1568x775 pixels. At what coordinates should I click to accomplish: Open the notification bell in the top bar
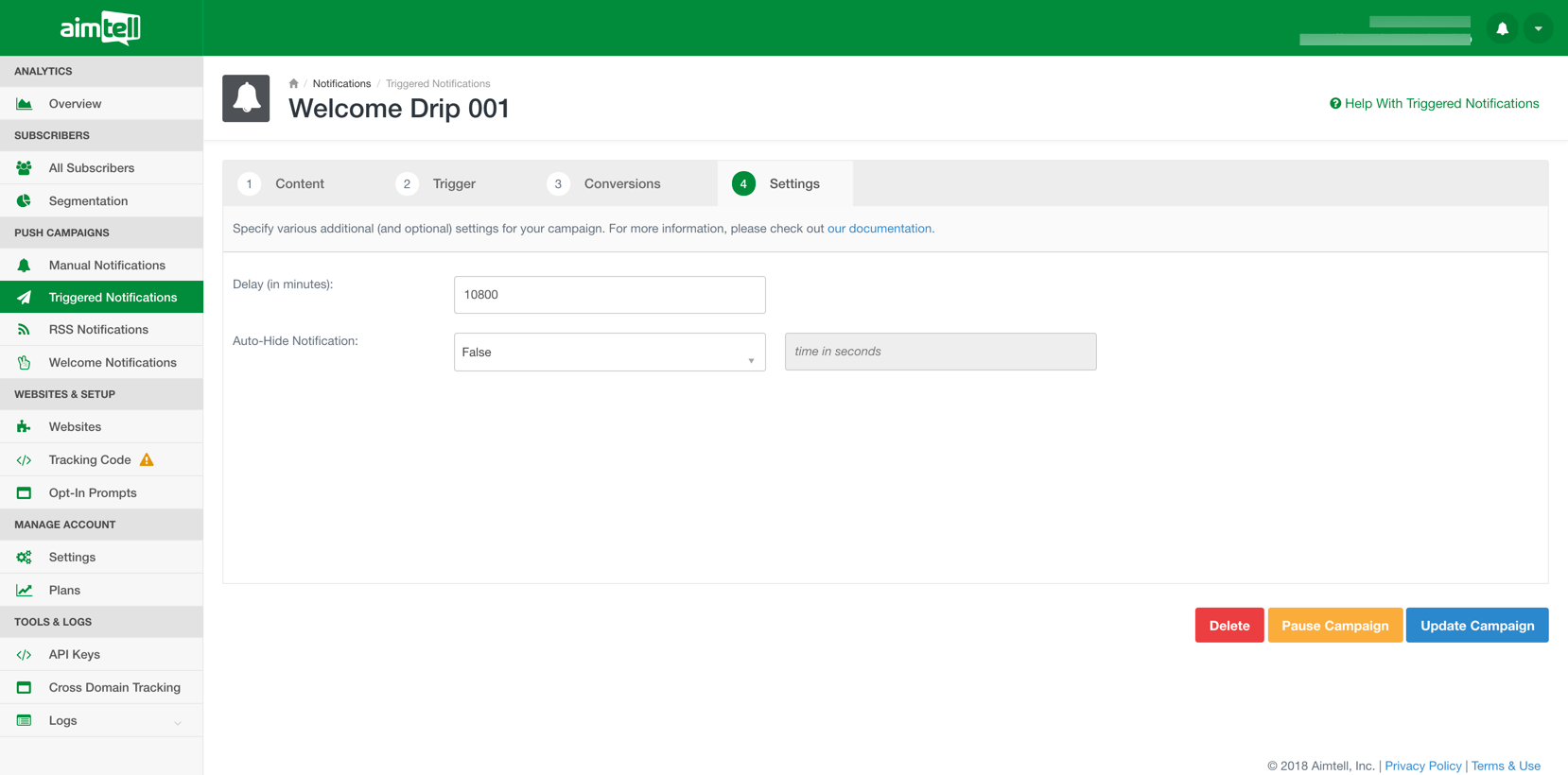point(1502,28)
